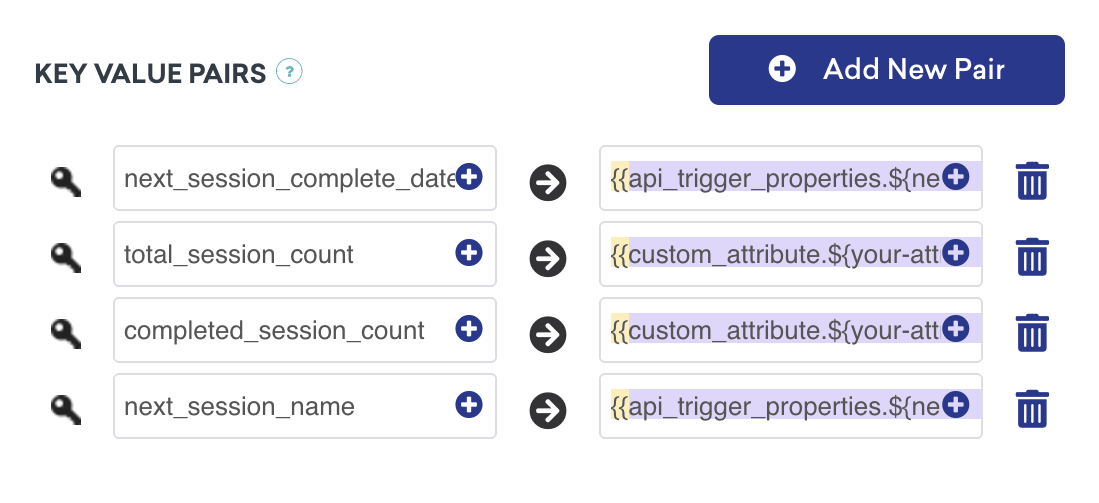
Task: Insert personalization in completed_session_count key field
Action: click(469, 328)
